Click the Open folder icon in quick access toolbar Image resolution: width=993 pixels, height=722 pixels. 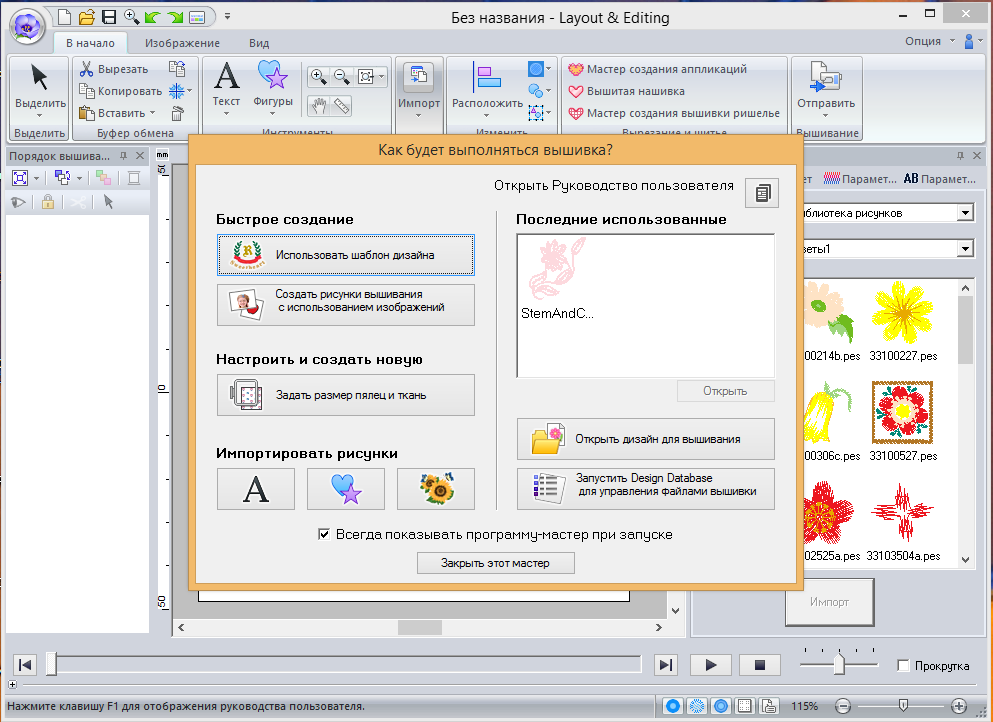(86, 16)
